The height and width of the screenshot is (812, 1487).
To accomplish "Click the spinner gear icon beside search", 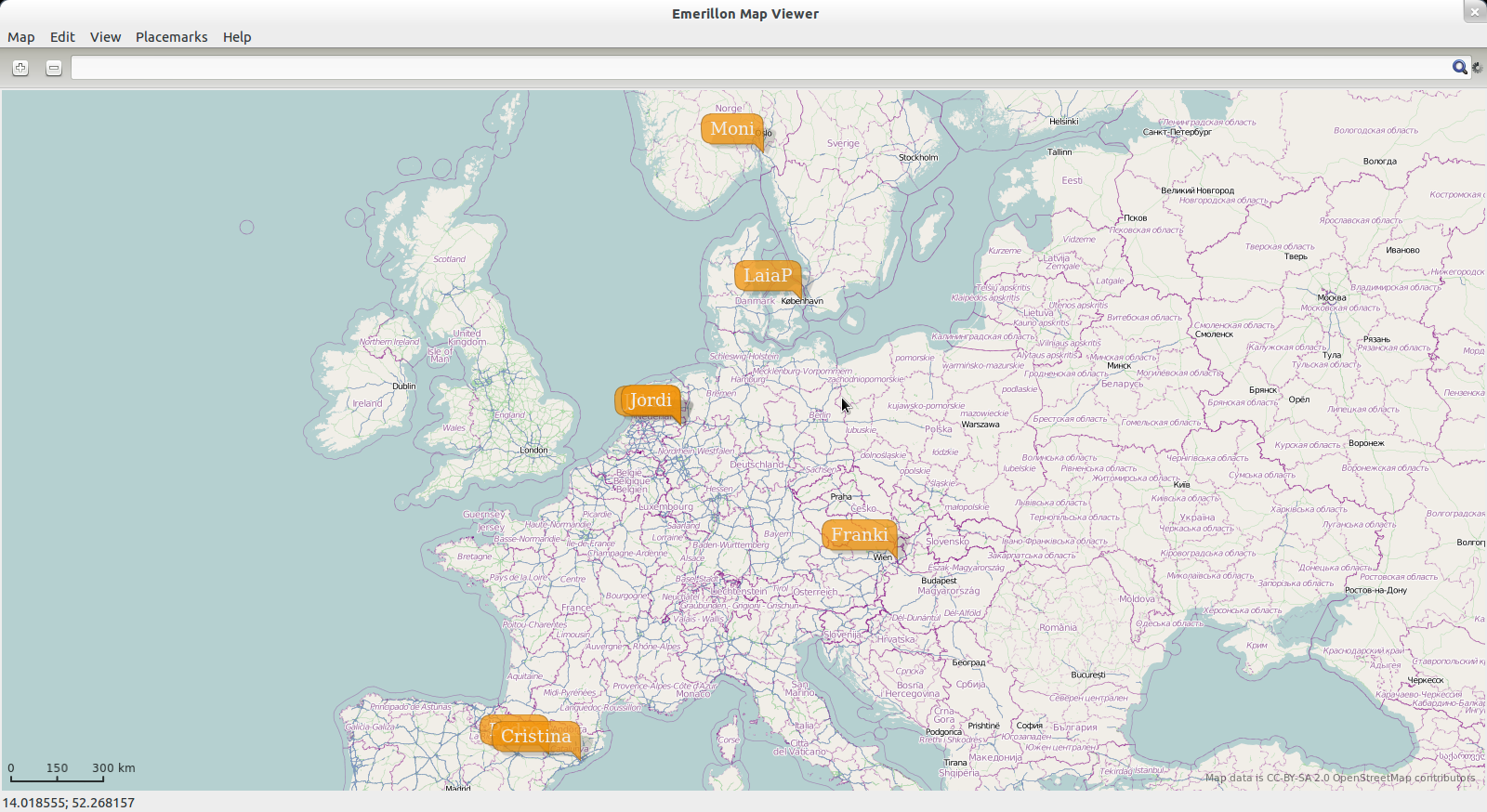I will click(x=1477, y=67).
